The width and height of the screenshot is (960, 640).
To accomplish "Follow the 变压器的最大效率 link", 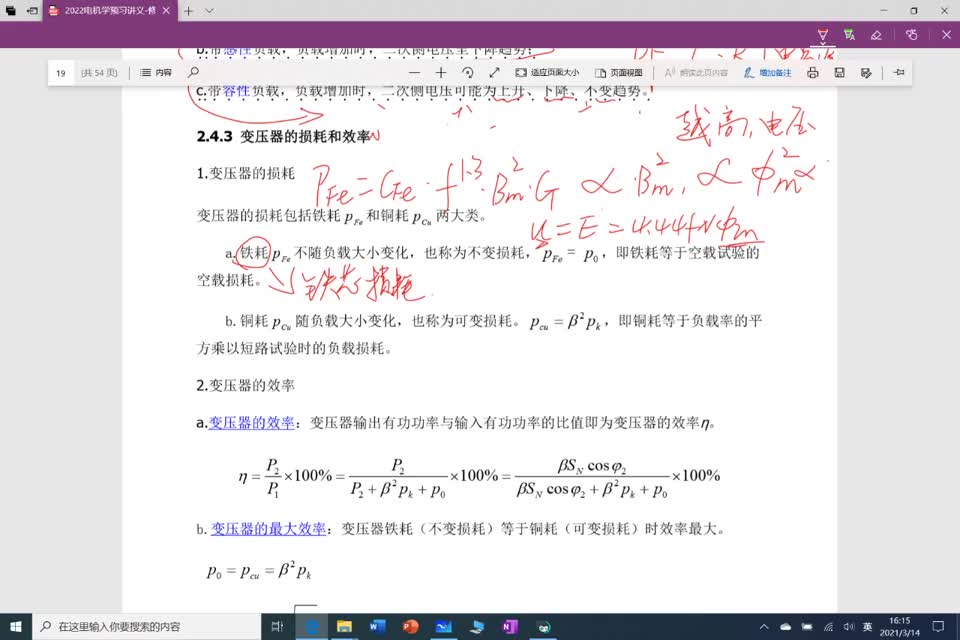I will [268, 529].
